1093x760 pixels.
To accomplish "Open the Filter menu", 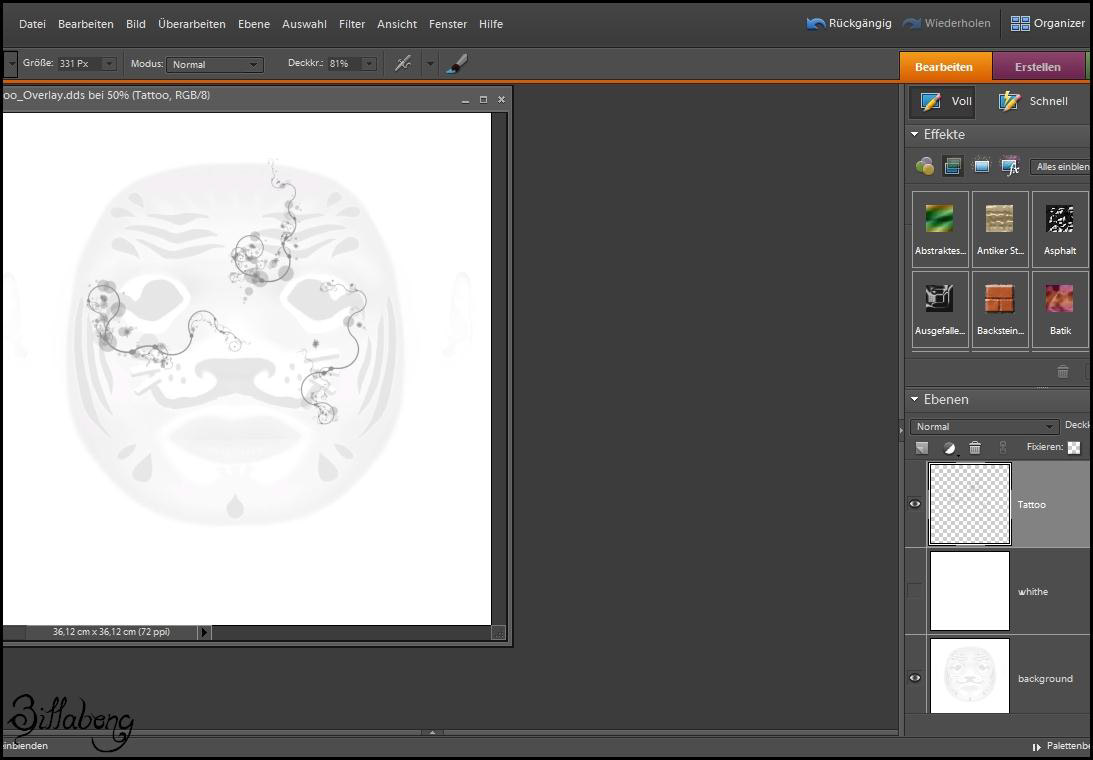I will pyautogui.click(x=352, y=24).
